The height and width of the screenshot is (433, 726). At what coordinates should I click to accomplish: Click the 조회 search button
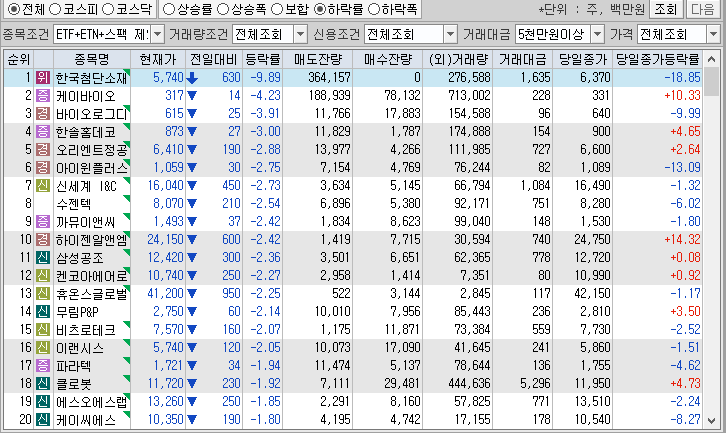(666, 9)
